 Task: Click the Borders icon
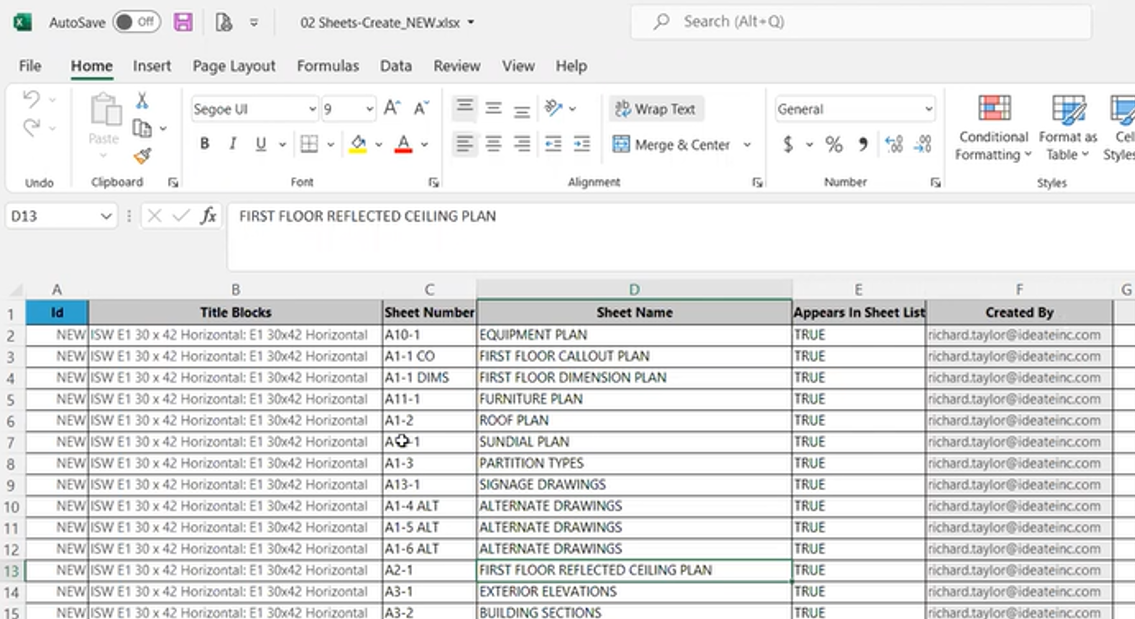[x=309, y=144]
